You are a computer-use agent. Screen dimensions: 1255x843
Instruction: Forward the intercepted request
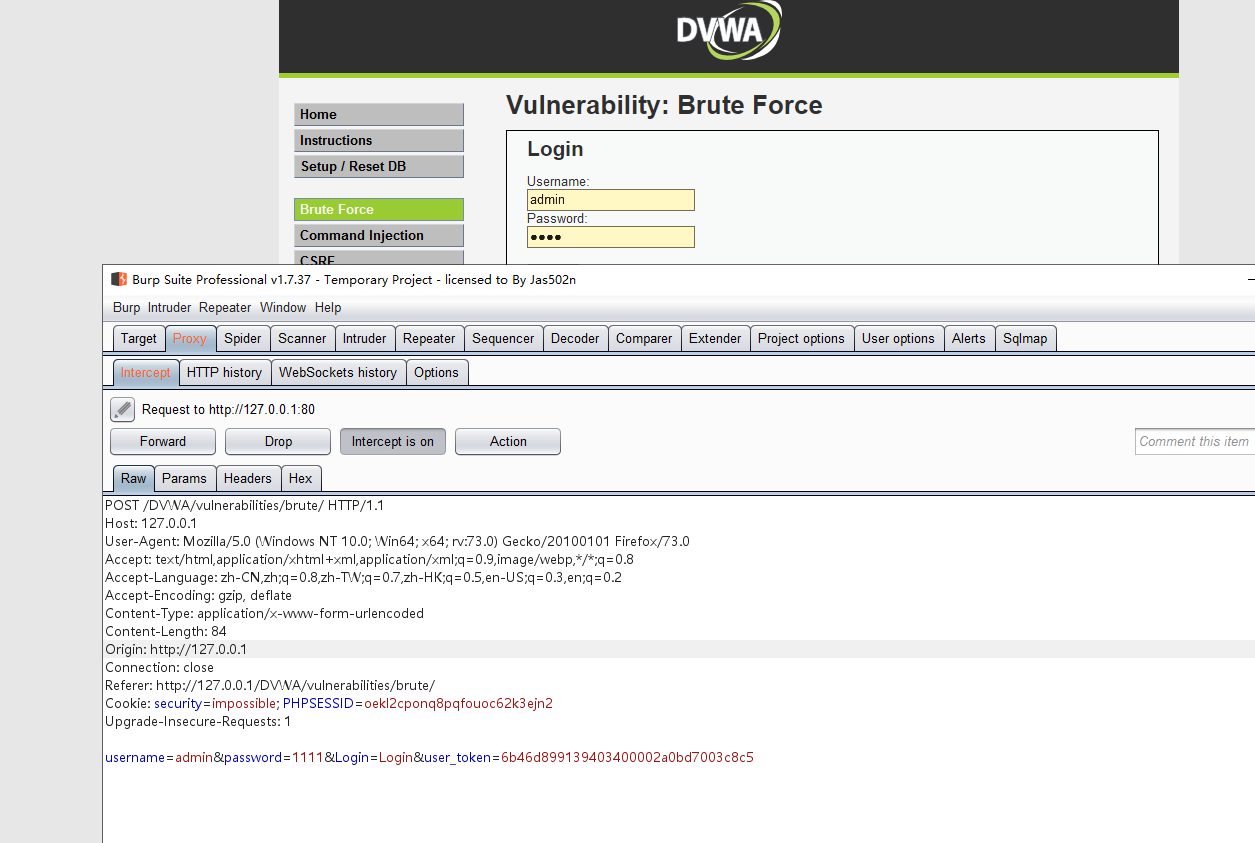(163, 441)
